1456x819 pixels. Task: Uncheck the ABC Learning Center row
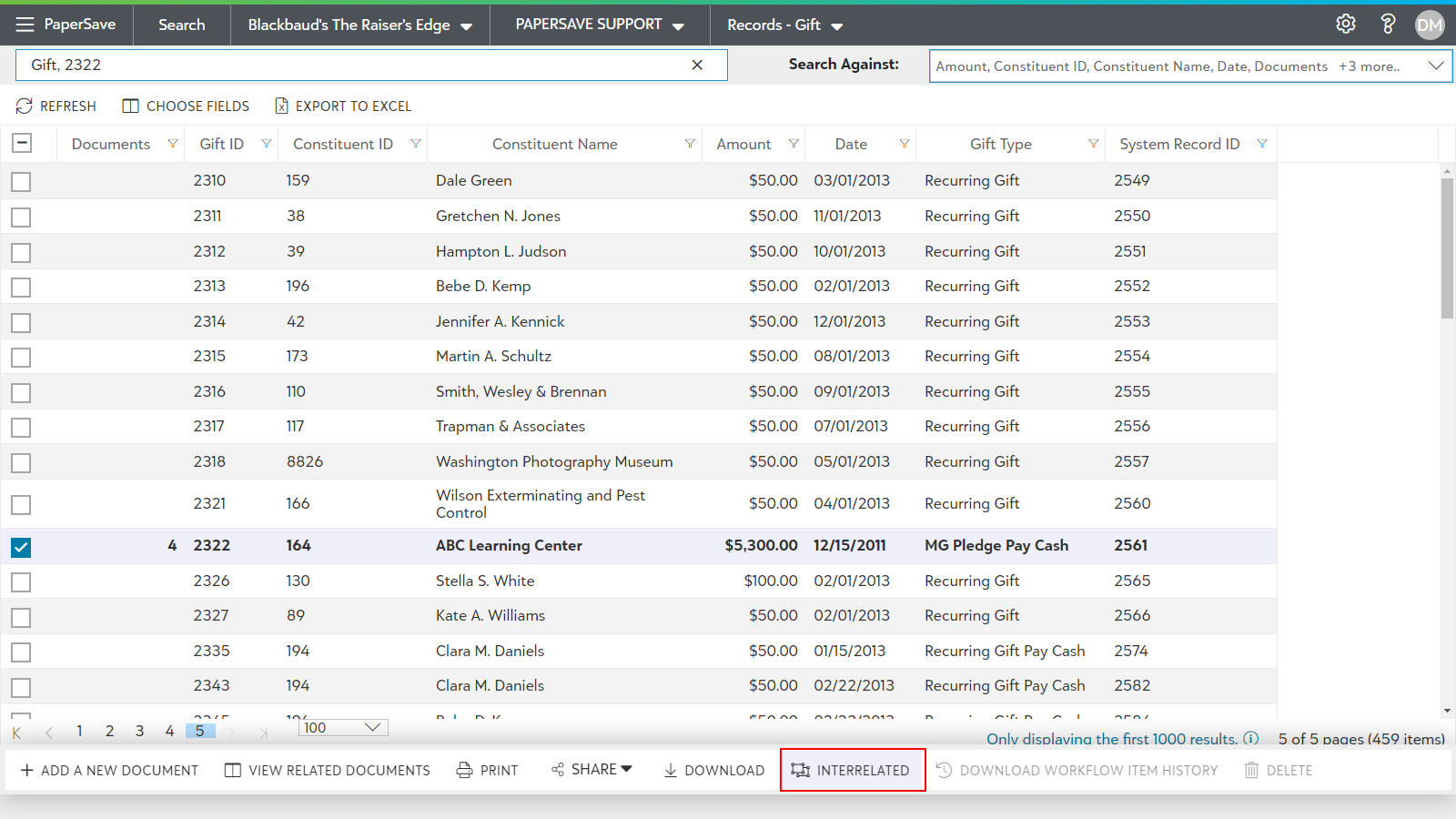(x=21, y=547)
